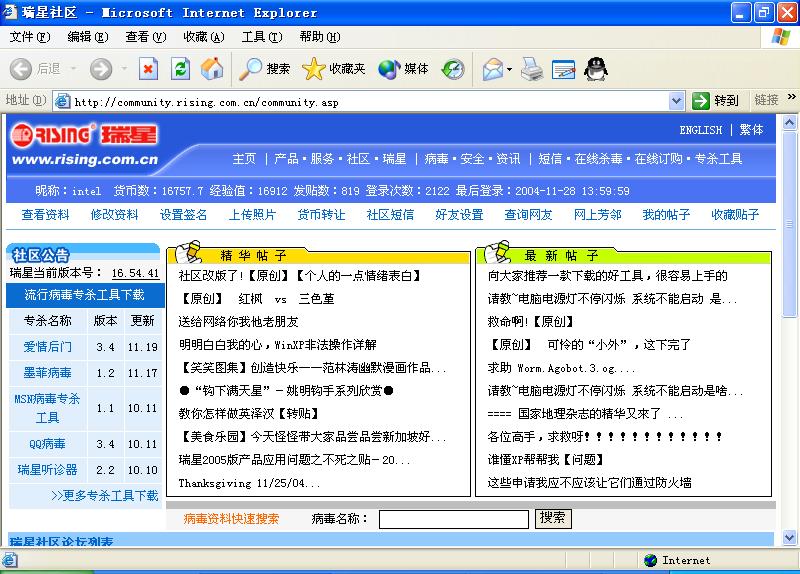This screenshot has height=574, width=800.
Task: Open the Media globe toolbar button
Action: pyautogui.click(x=403, y=68)
